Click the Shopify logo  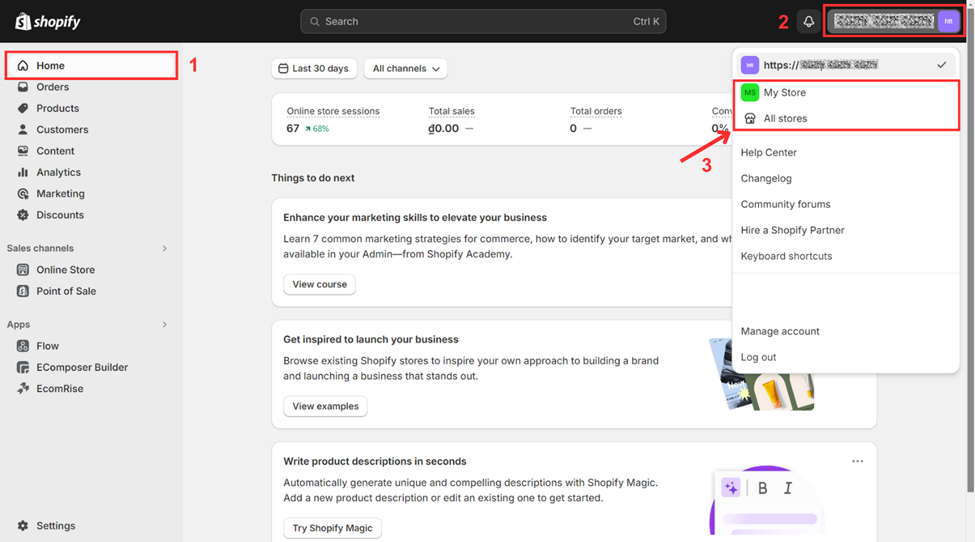click(x=48, y=22)
